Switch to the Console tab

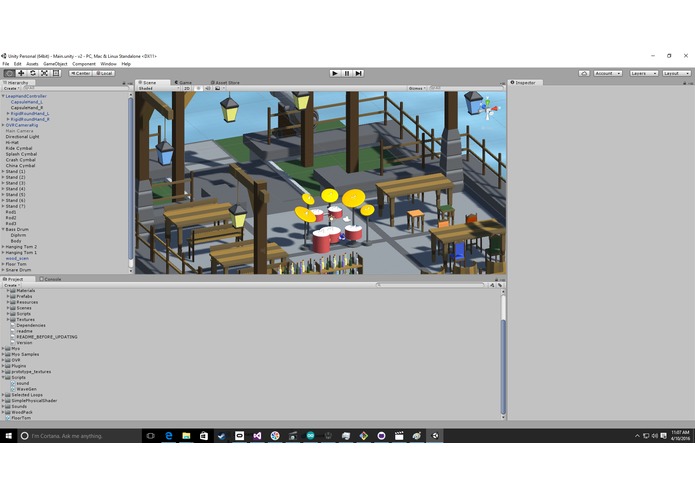click(x=51, y=279)
